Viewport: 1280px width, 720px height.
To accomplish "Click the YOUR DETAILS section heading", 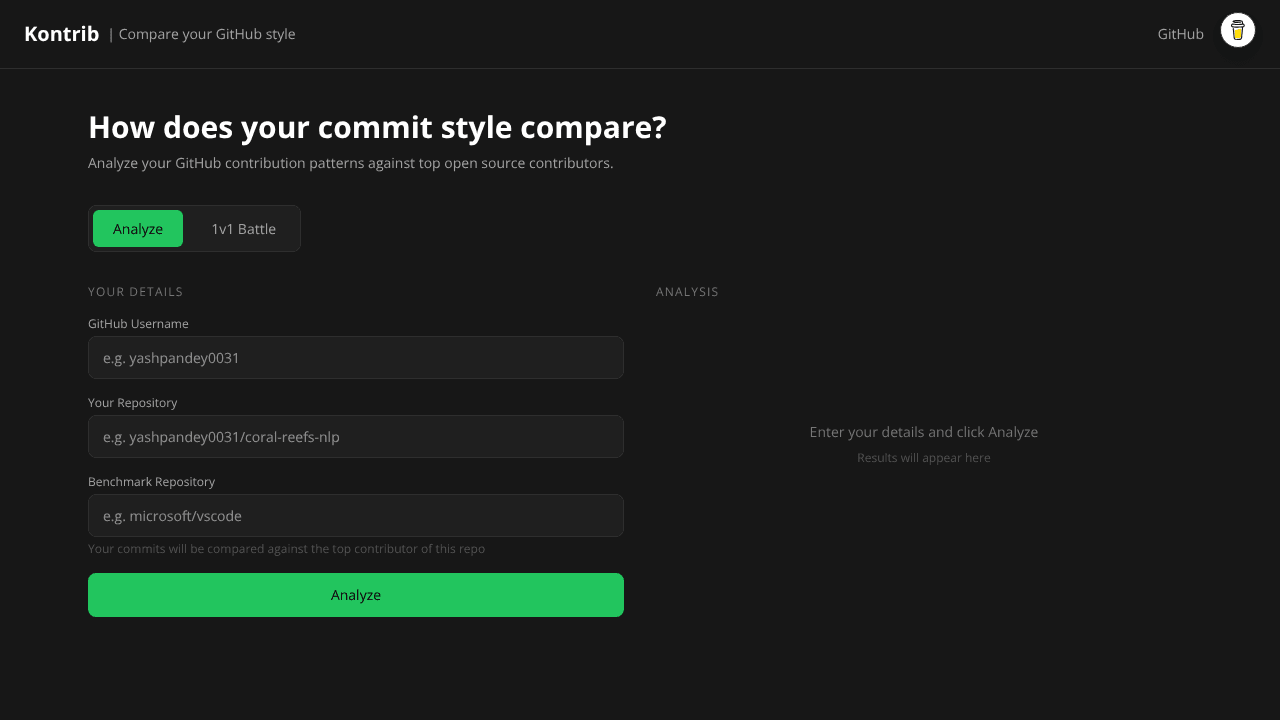I will tap(135, 292).
